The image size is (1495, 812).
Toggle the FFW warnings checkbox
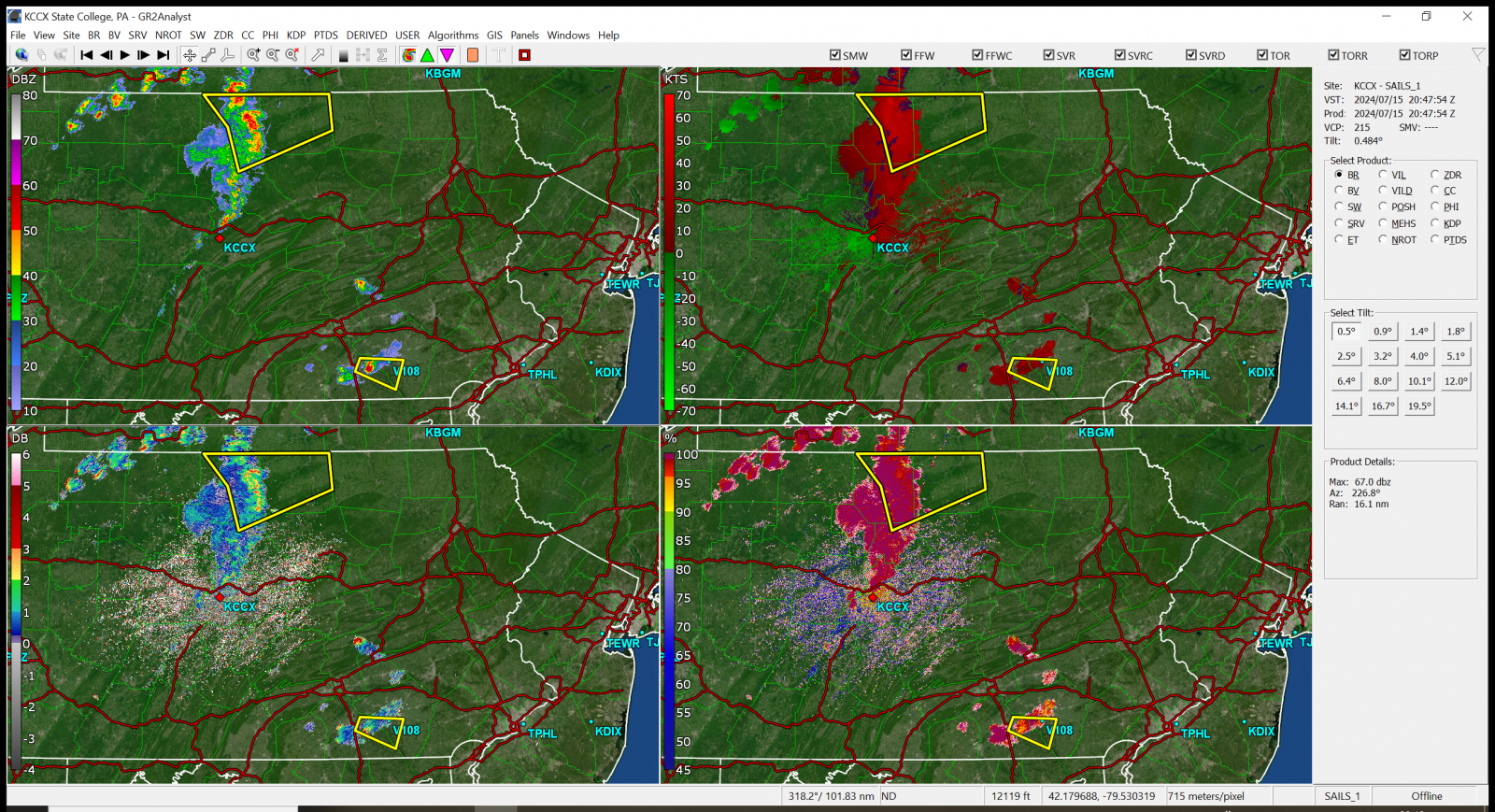pos(906,55)
